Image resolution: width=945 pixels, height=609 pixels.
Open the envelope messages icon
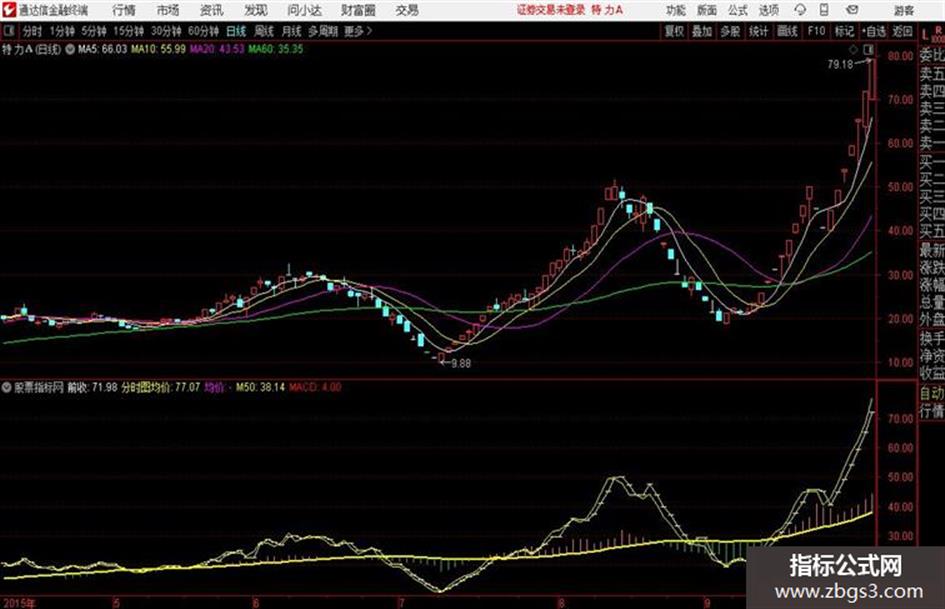pyautogui.click(x=852, y=10)
